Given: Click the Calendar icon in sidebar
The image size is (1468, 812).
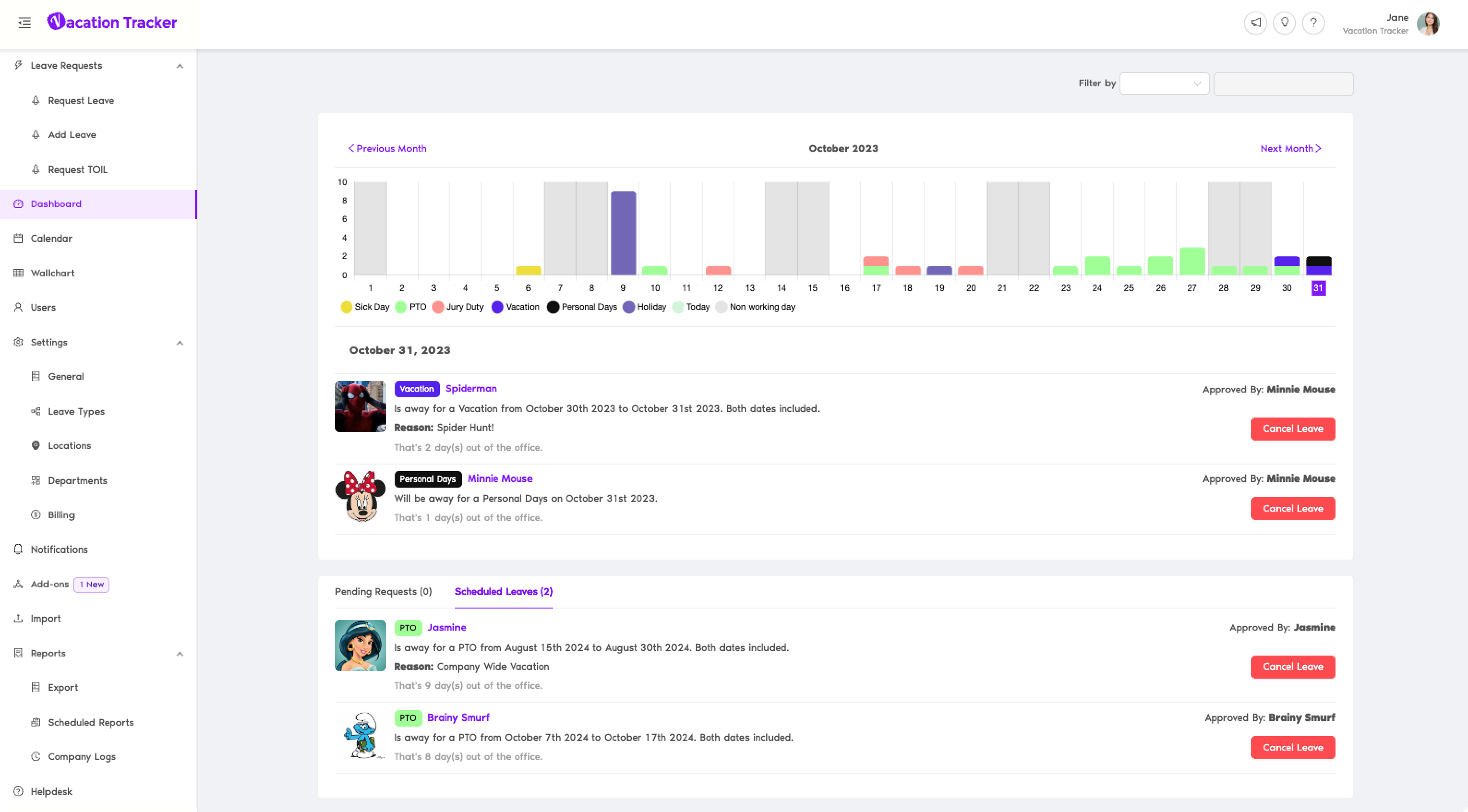Looking at the screenshot, I should tap(19, 238).
